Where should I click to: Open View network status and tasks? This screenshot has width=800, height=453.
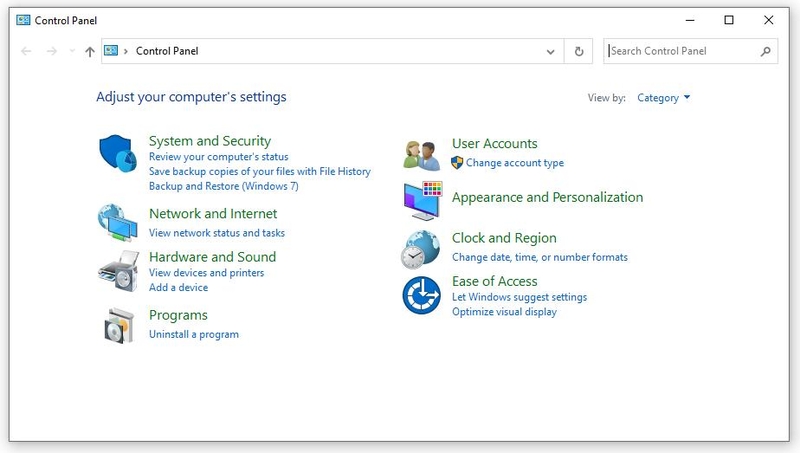click(217, 233)
